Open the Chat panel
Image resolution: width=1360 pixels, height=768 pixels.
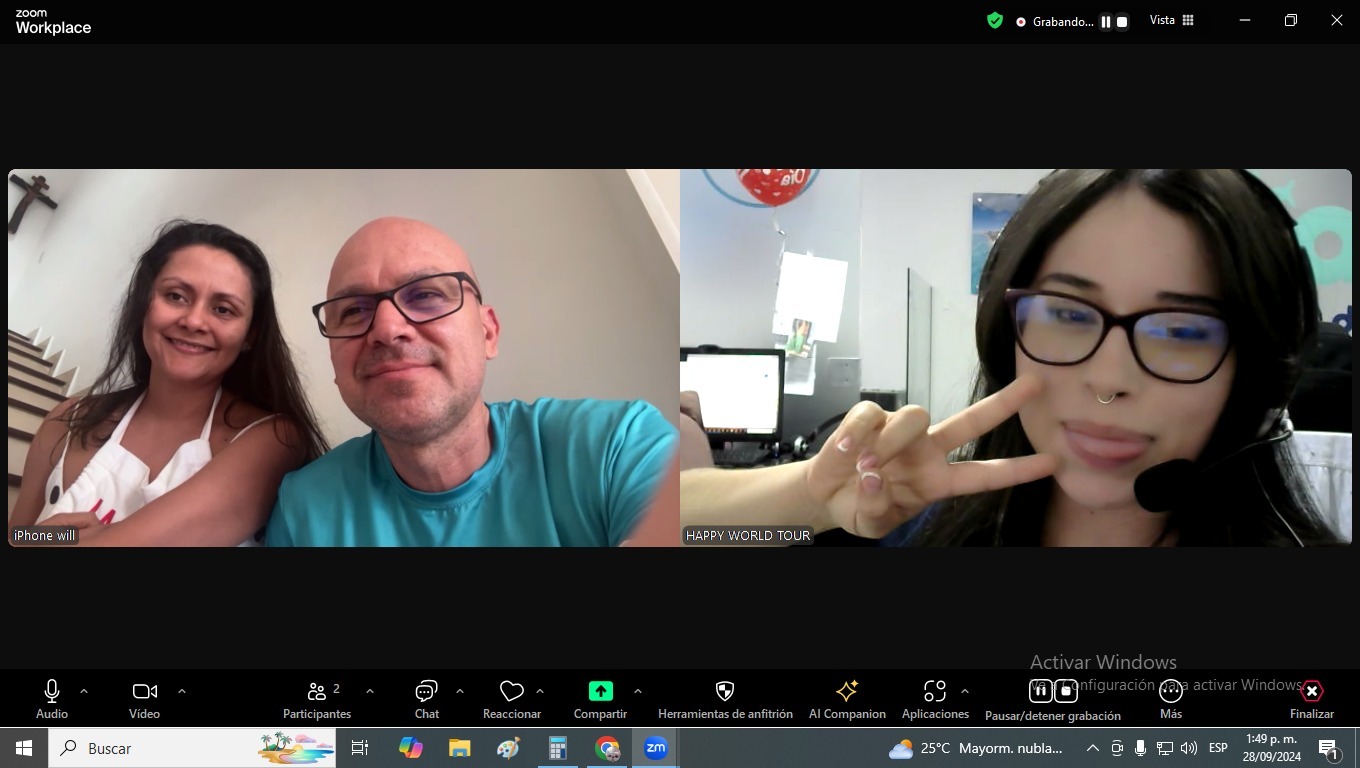tap(427, 699)
